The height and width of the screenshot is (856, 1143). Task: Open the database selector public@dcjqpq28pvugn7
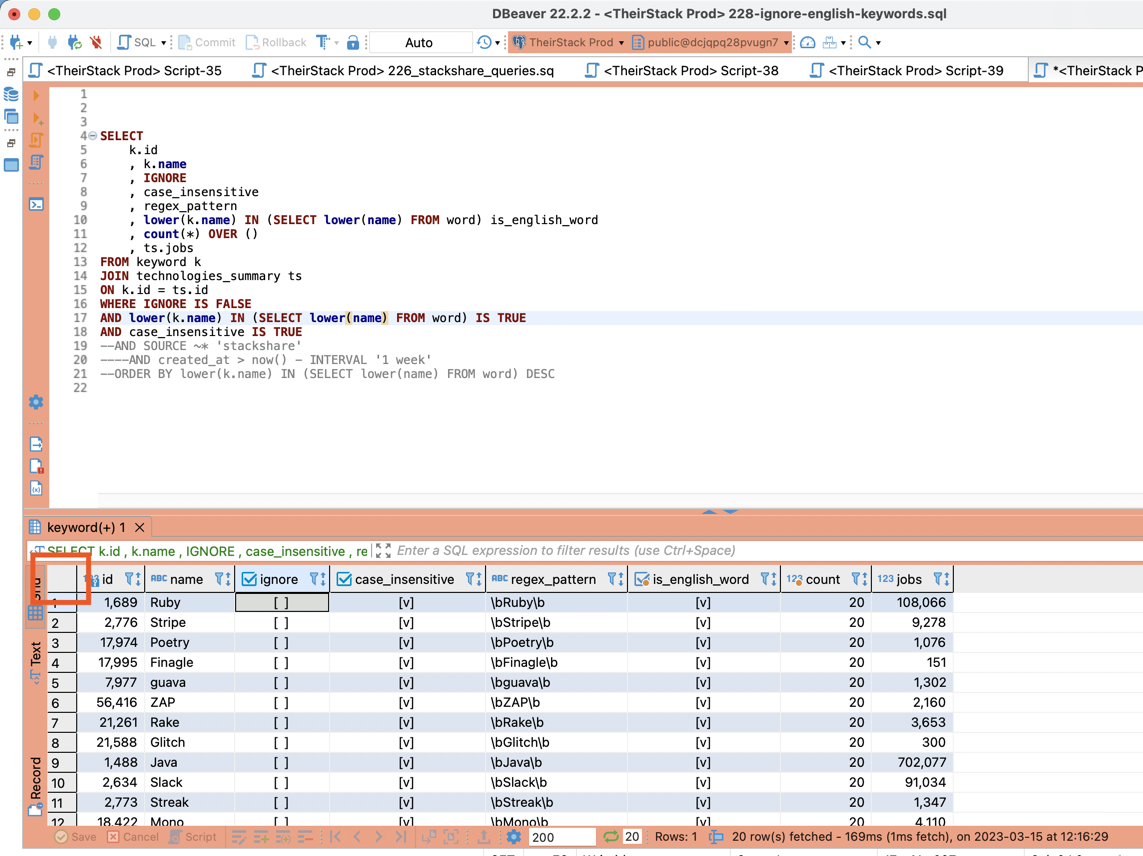(714, 42)
